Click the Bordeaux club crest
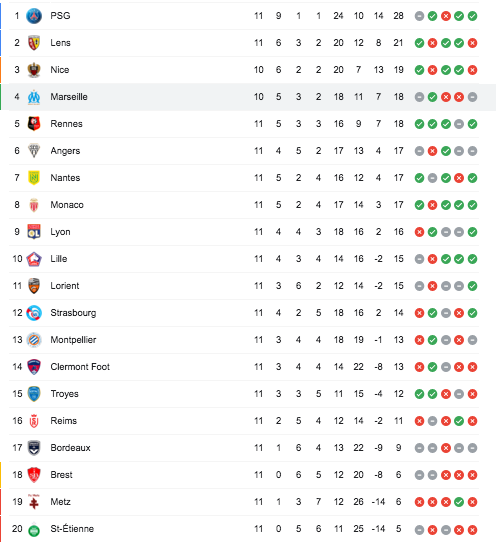The height and width of the screenshot is (548, 496). [34, 448]
